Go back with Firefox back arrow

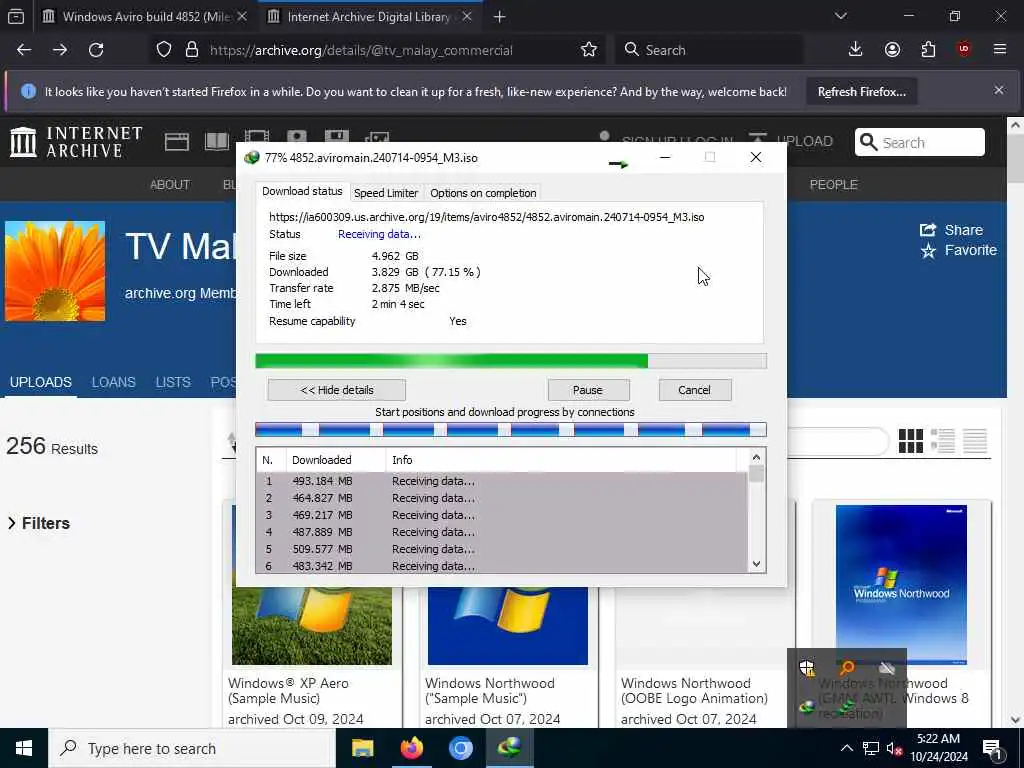tap(24, 50)
